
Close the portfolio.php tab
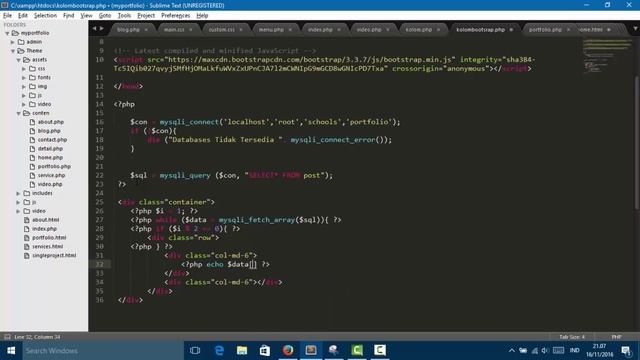point(569,30)
